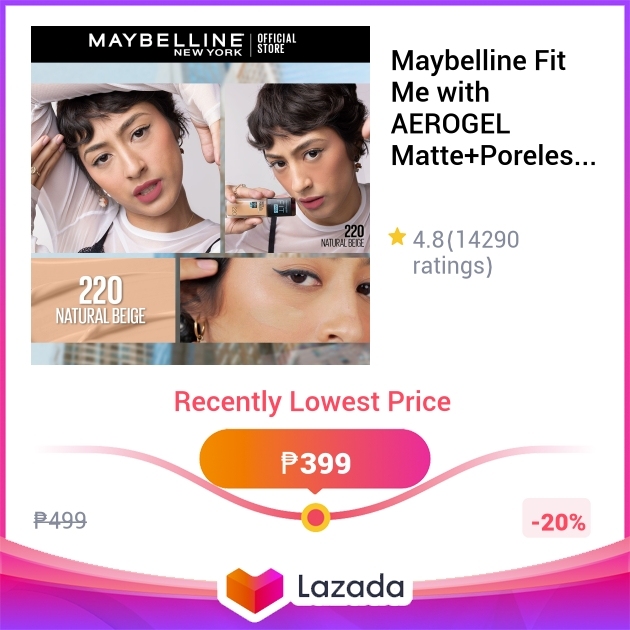Click the black Maybelline header banner
The image size is (630, 630).
coord(200,44)
